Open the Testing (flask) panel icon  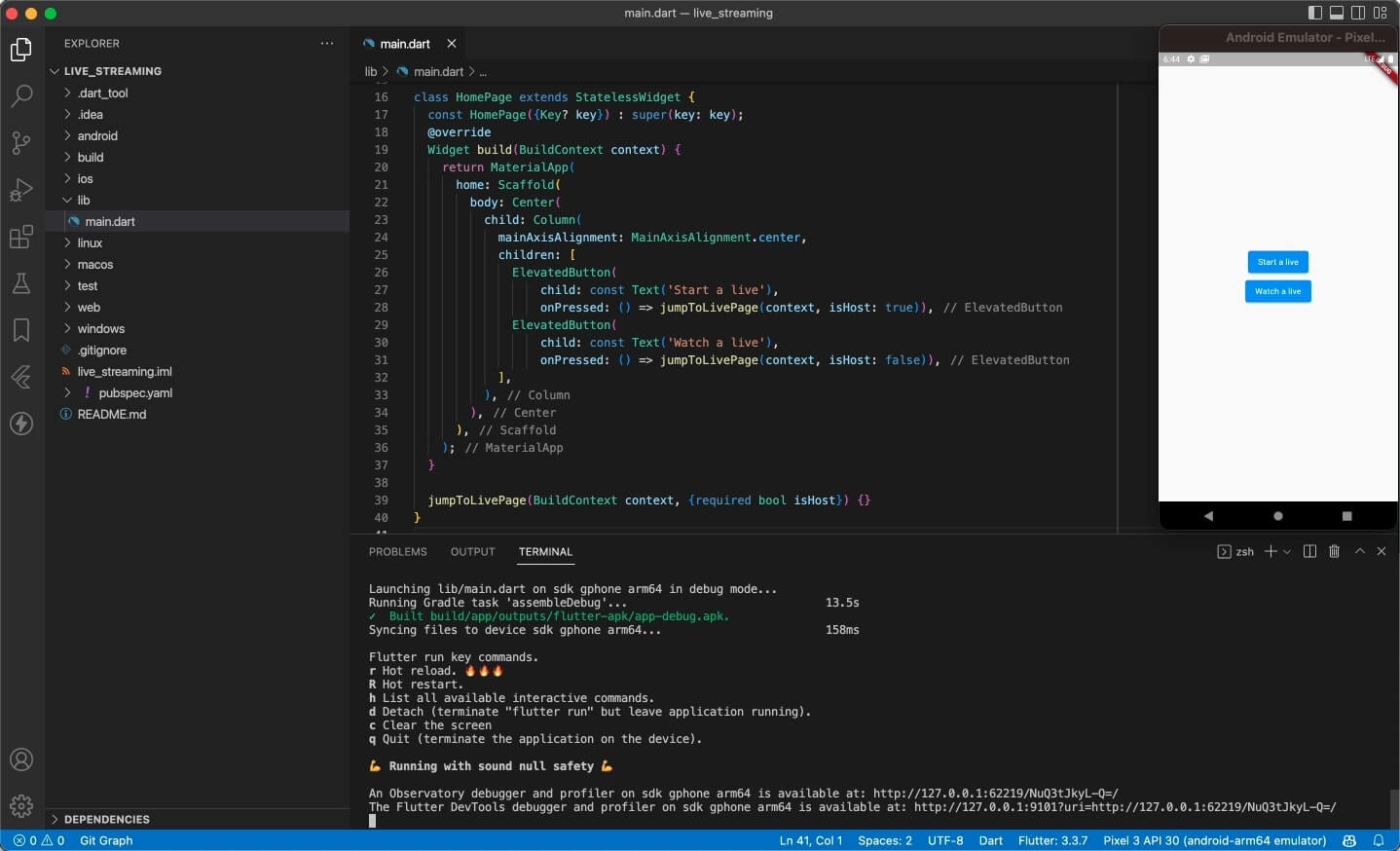point(21,283)
